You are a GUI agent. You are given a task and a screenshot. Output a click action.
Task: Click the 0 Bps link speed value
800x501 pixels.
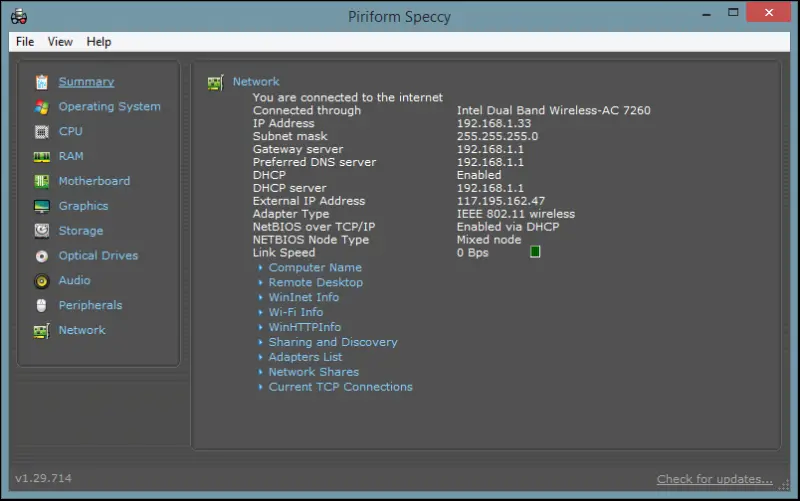click(x=472, y=253)
